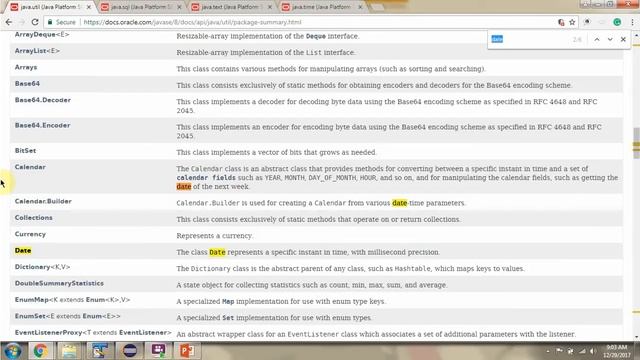Open the Calendar.Builder class link

click(43, 201)
